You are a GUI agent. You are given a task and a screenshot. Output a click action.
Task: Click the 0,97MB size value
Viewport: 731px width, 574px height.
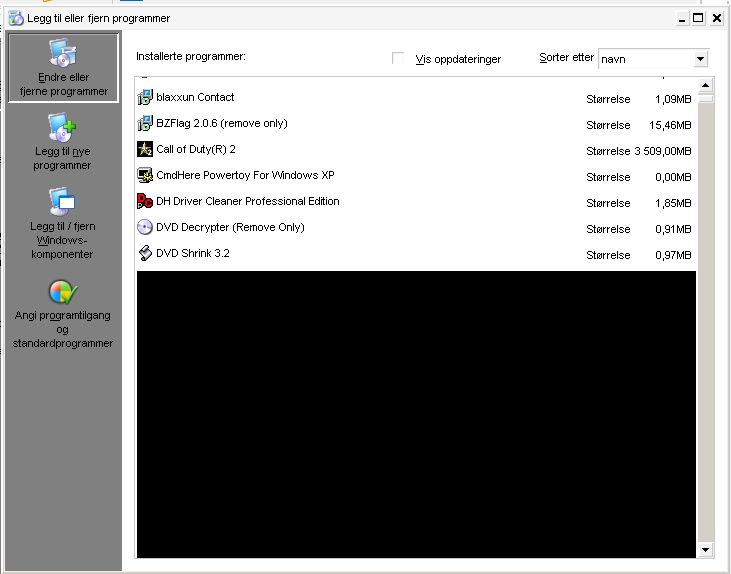pos(673,255)
